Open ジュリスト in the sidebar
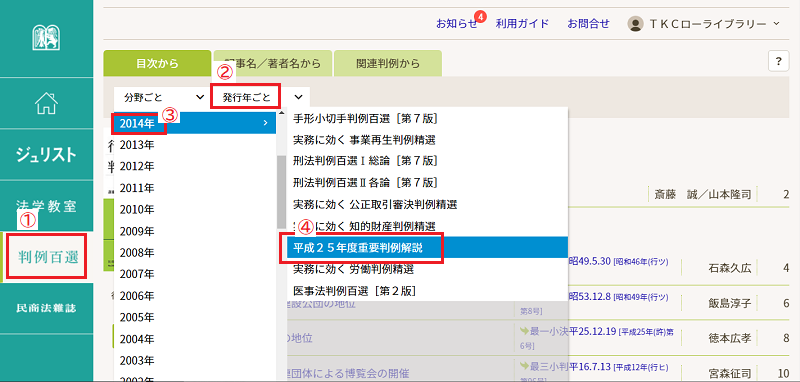Image resolution: width=800 pixels, height=382 pixels. pyautogui.click(x=46, y=155)
